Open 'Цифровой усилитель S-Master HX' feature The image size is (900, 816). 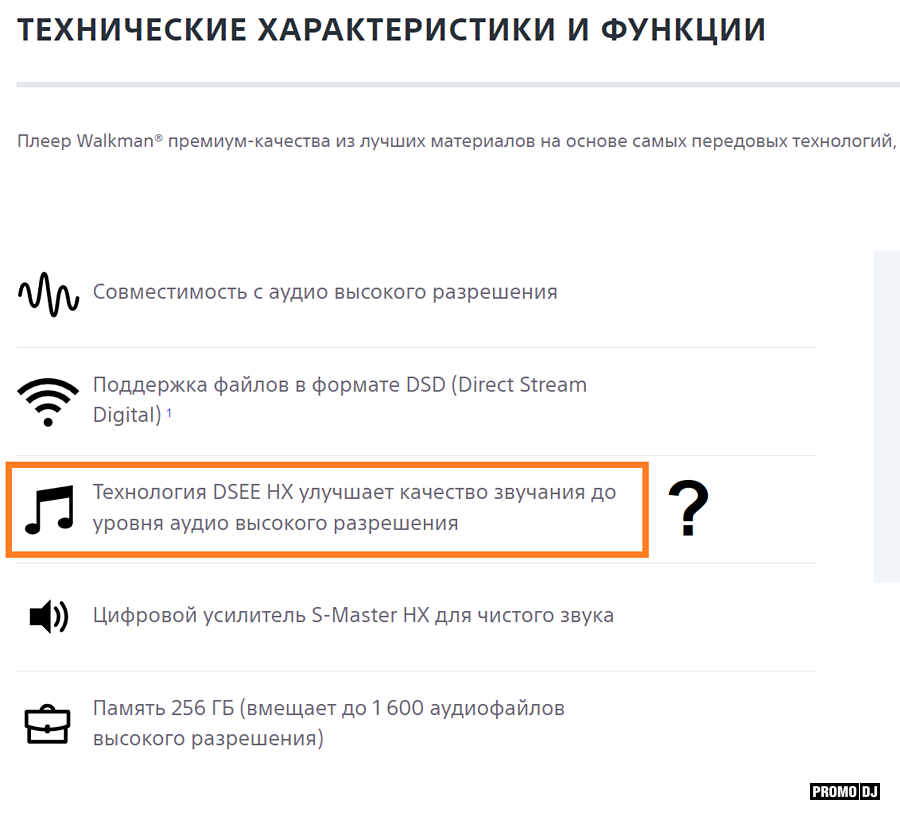(x=353, y=615)
